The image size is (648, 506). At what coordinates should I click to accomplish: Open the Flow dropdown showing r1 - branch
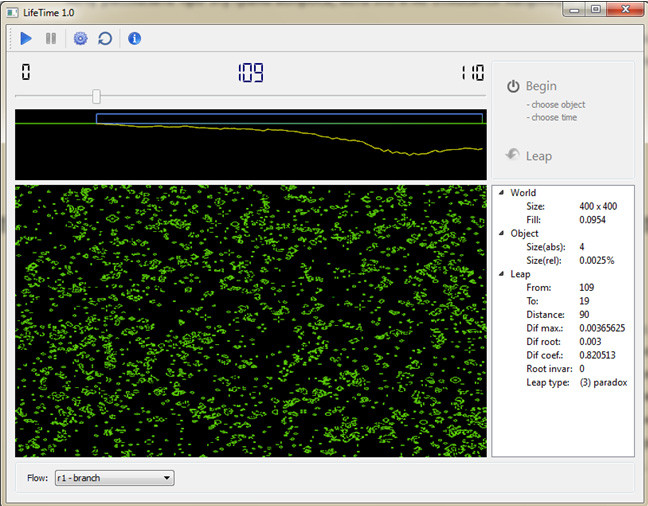point(114,478)
